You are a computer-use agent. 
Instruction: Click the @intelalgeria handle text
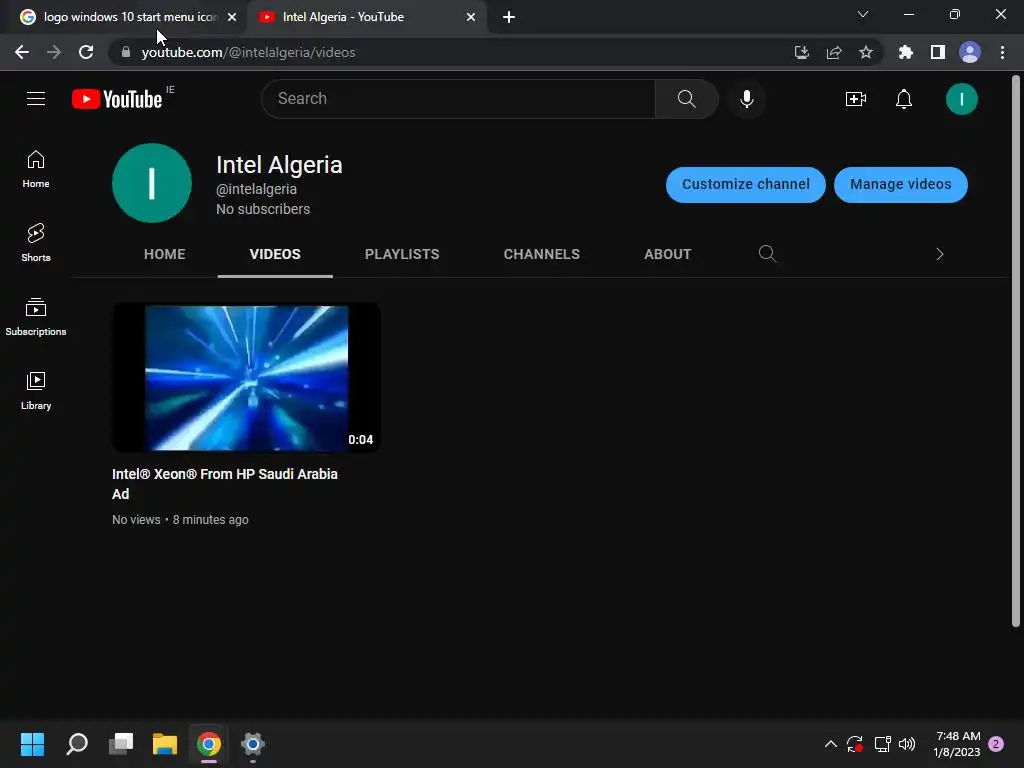pos(256,189)
